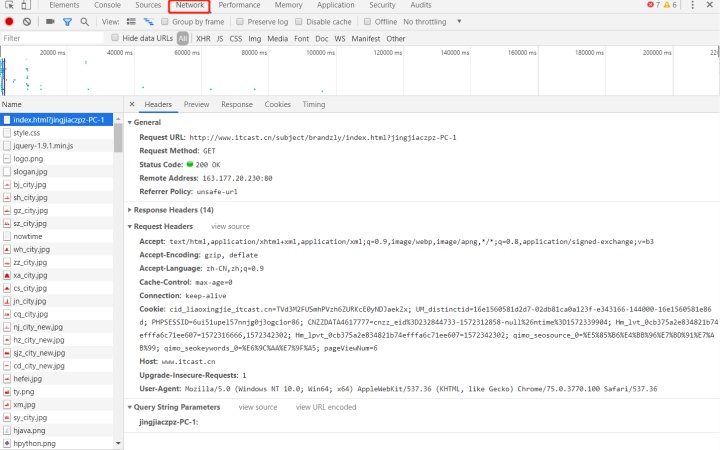720x450 pixels.
Task: Open the Security tab
Action: click(382, 5)
